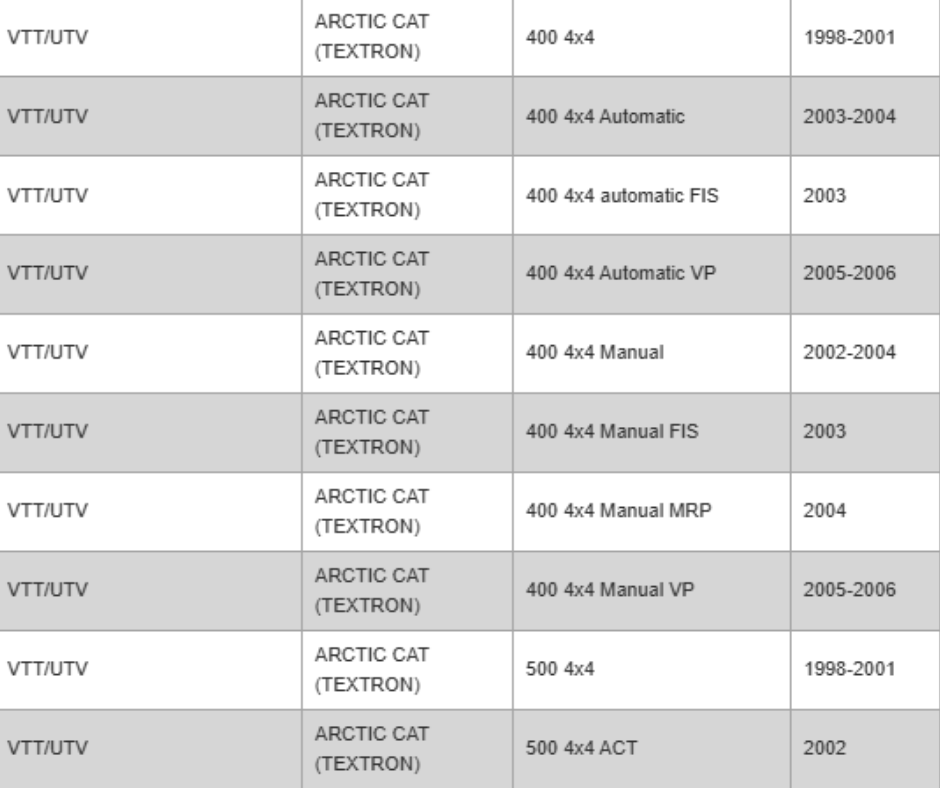Click year 2003 in the Manual FIS row
The image size is (940, 788).
tap(829, 433)
